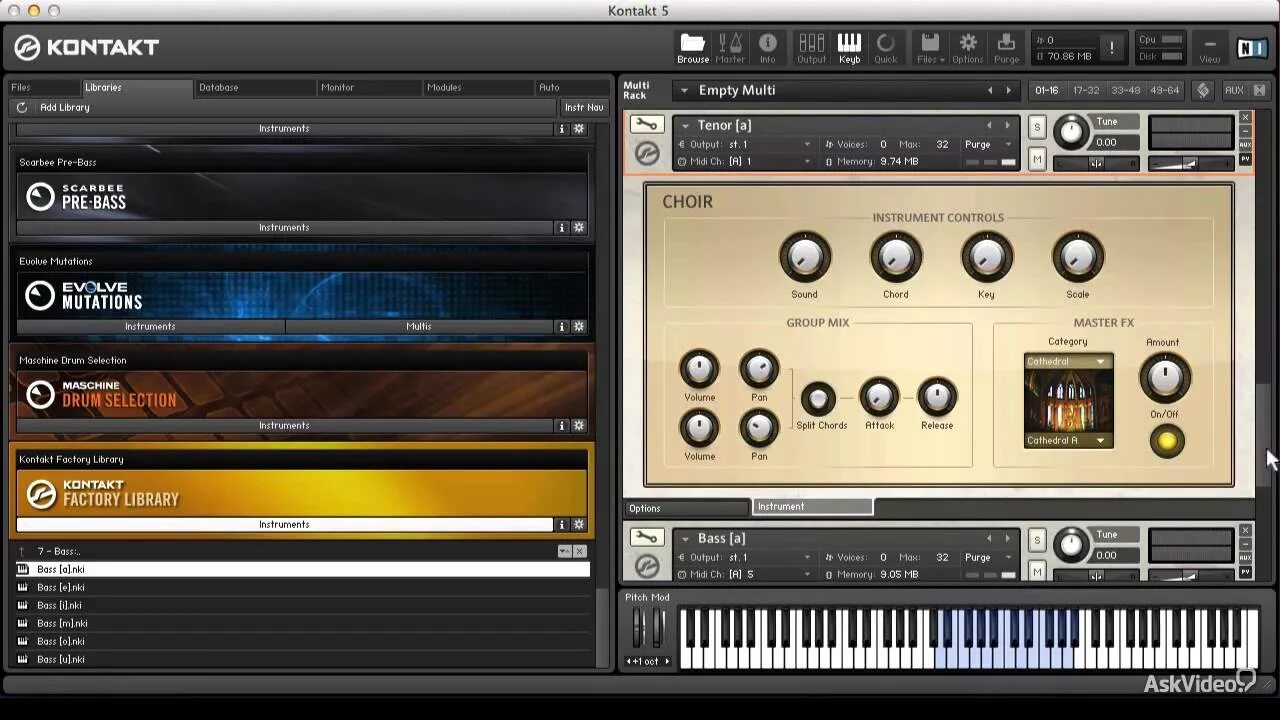This screenshot has height=720, width=1280.
Task: Mute the Bass [a] instrument
Action: click(1037, 572)
